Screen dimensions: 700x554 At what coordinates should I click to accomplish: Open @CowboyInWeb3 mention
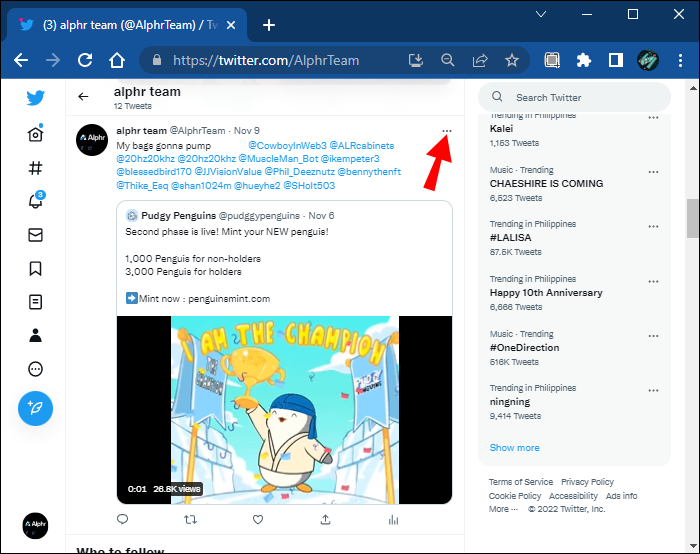[x=287, y=146]
